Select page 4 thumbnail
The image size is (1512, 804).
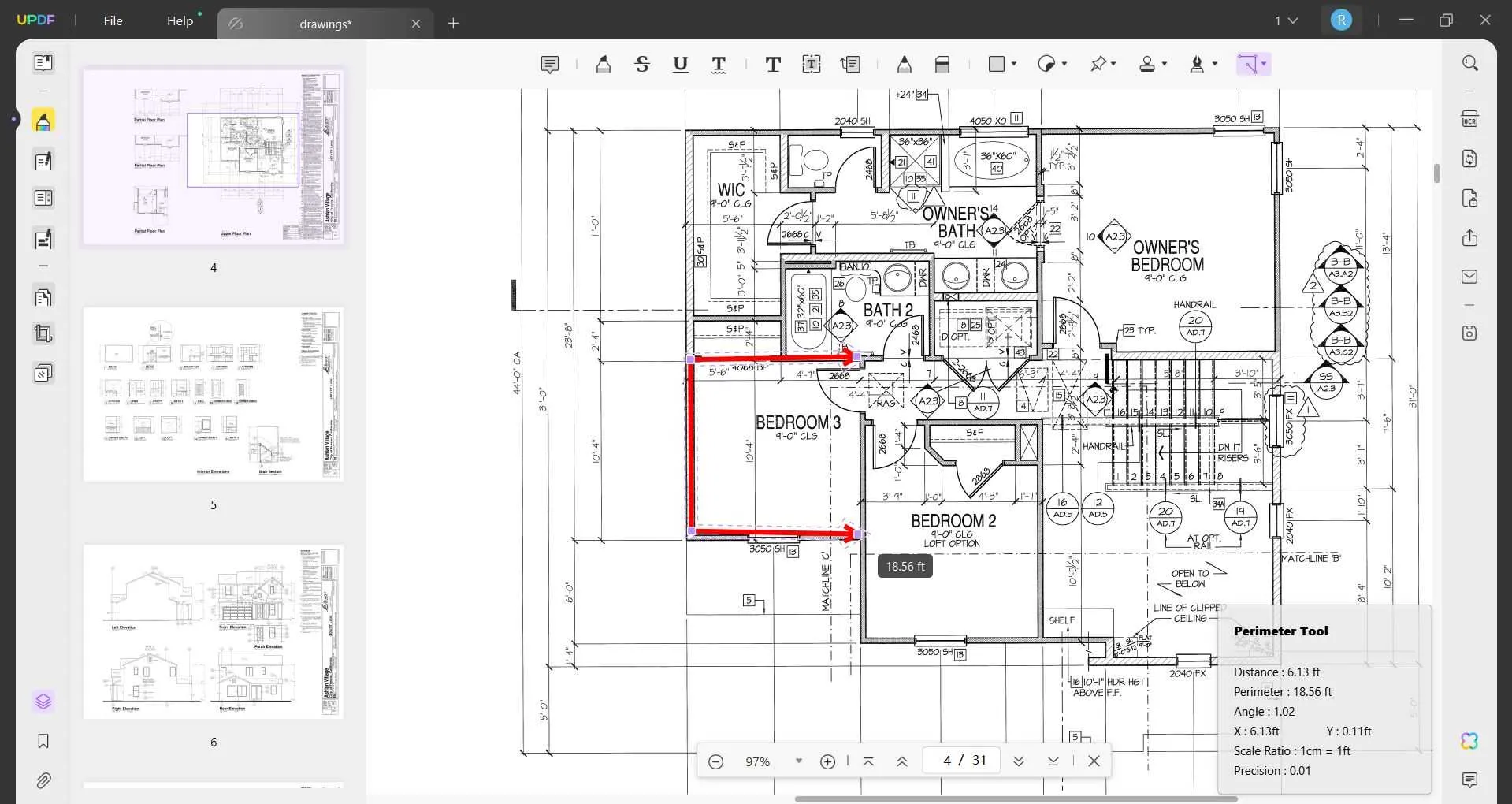click(214, 157)
